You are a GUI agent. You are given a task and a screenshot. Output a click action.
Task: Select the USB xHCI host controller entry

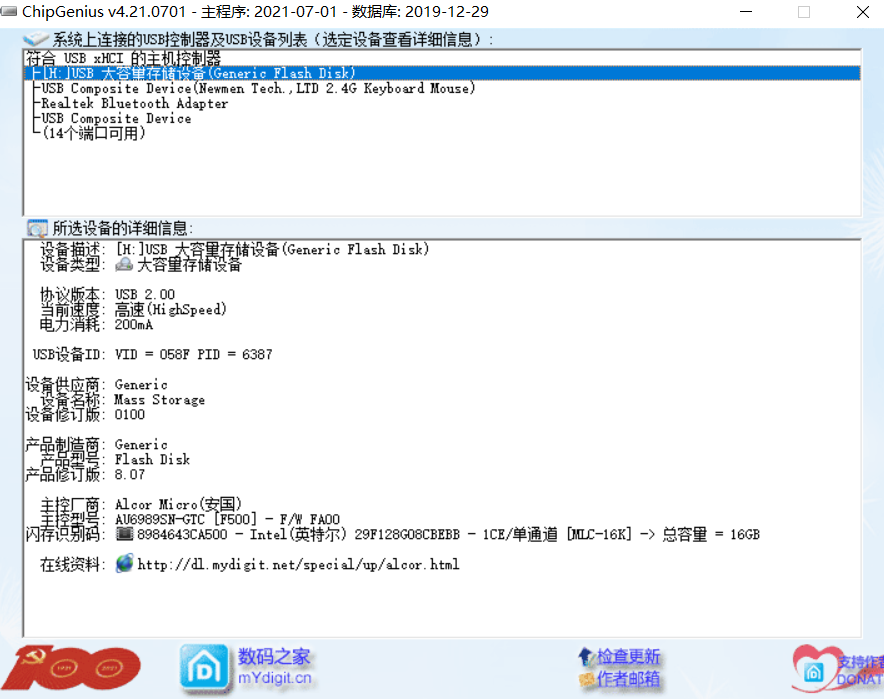point(124,58)
